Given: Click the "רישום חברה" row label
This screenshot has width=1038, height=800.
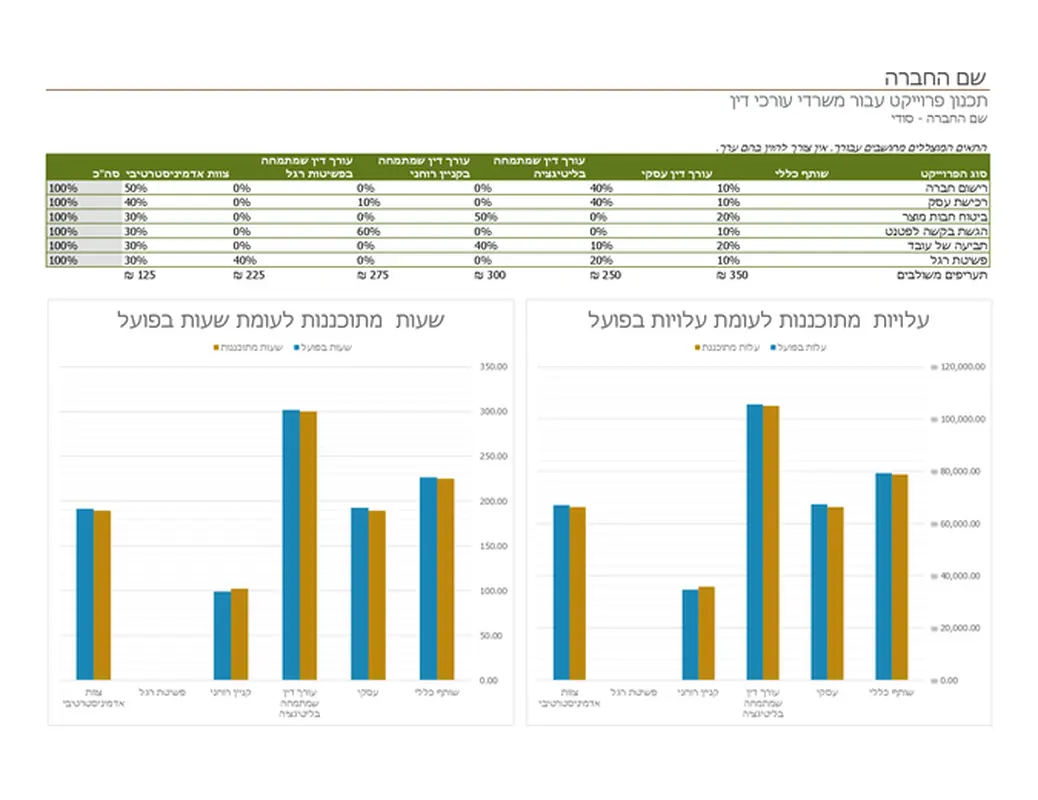Looking at the screenshot, I should point(960,187).
